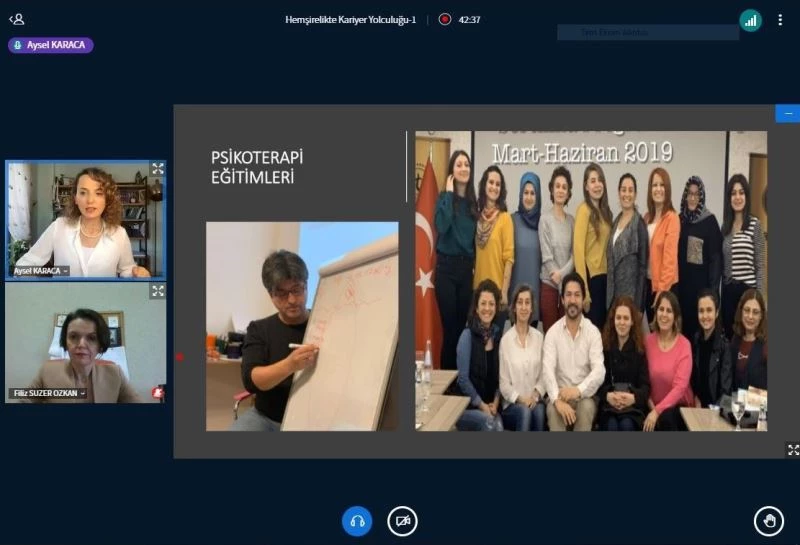Expand Filiz SUZER OZKAN's webcam to fullscreen
This screenshot has width=800, height=545.
pos(157,291)
